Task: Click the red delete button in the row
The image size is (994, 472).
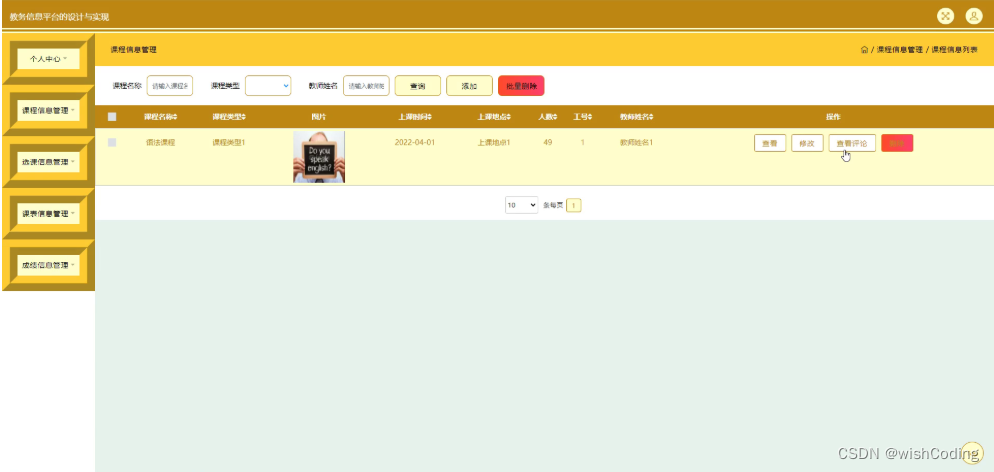Action: [897, 143]
